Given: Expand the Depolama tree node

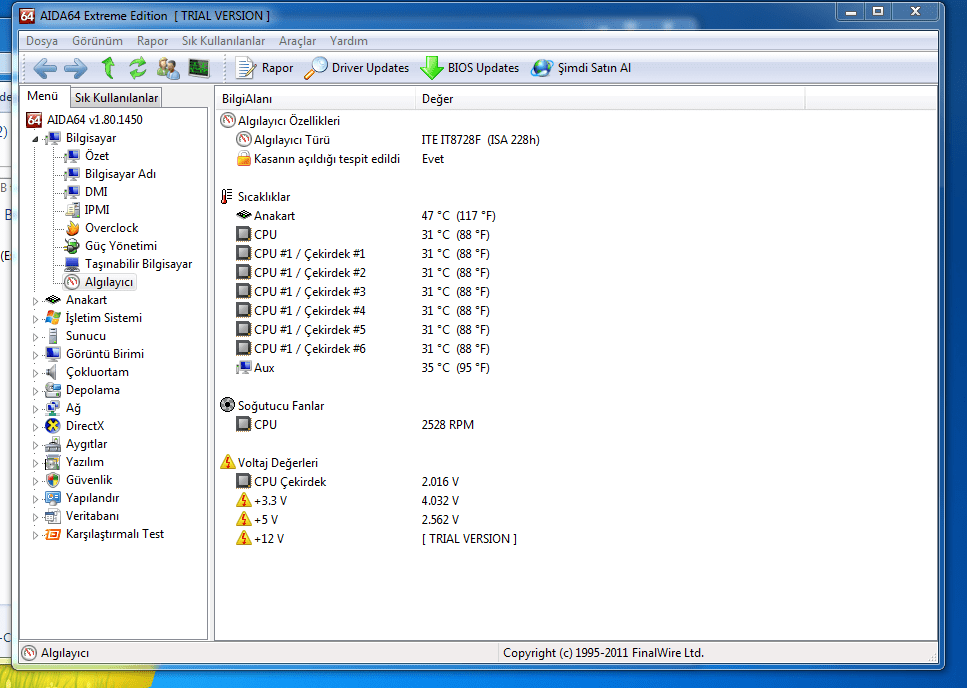Looking at the screenshot, I should [35, 391].
